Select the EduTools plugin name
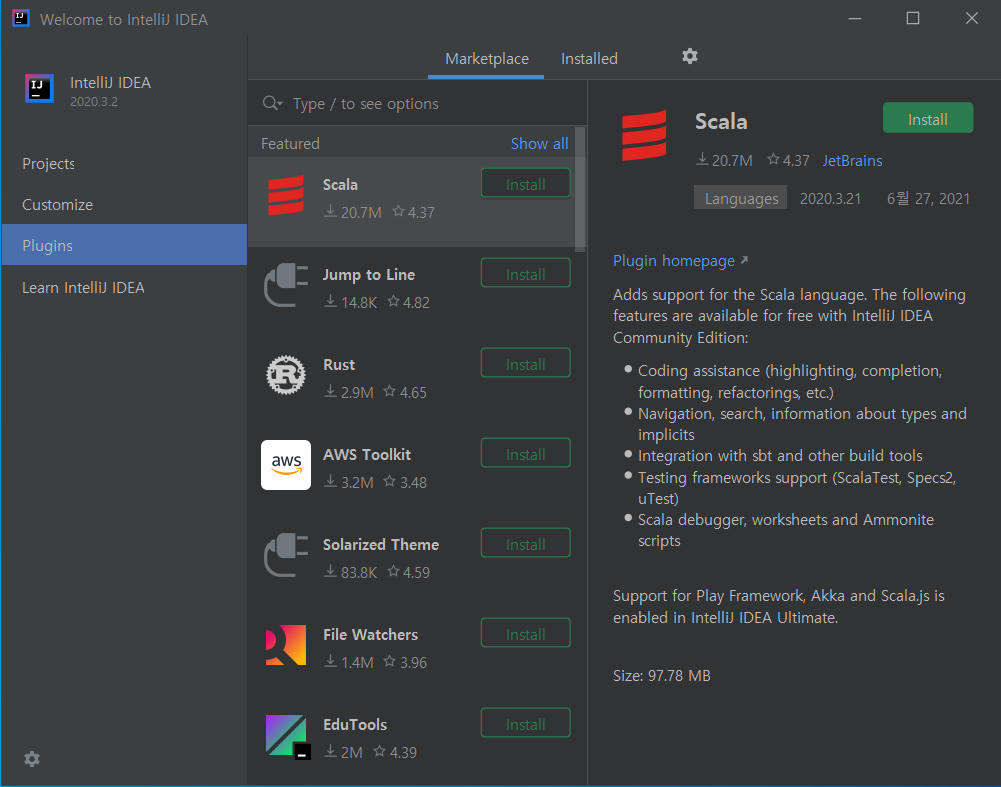This screenshot has width=1001, height=787. [x=355, y=725]
